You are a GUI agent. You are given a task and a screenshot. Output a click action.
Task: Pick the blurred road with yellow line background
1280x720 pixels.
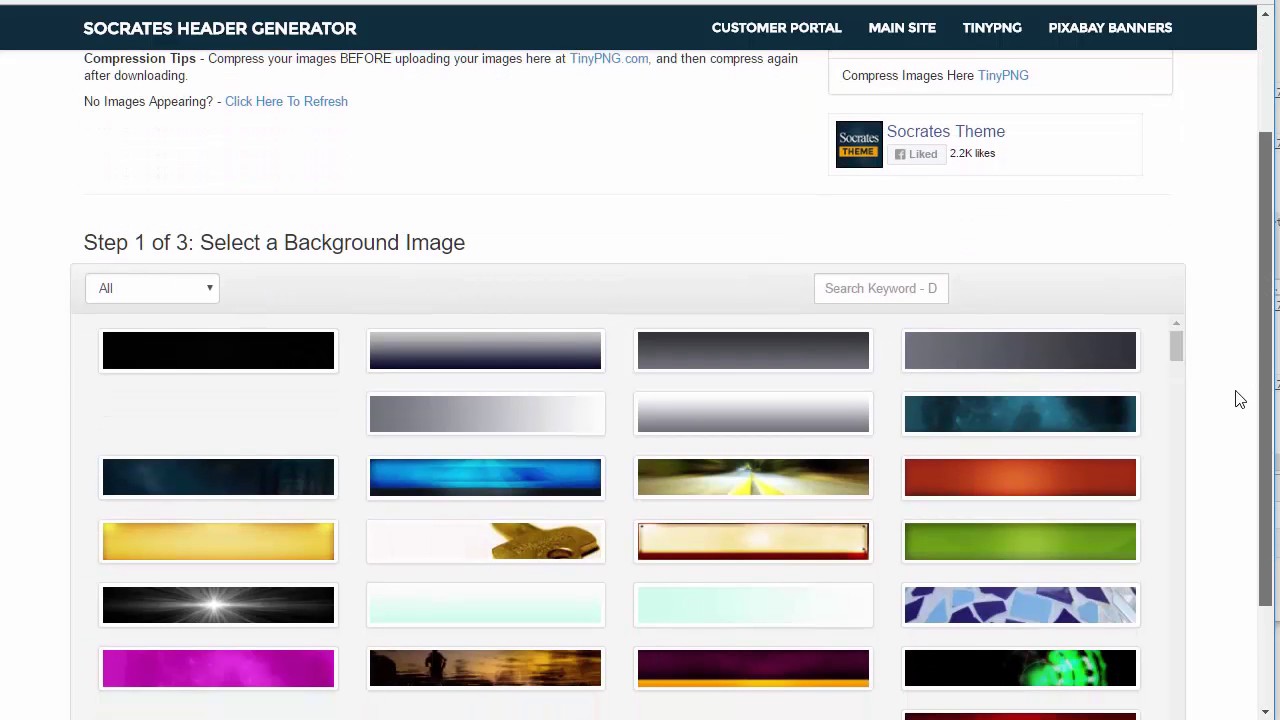753,478
